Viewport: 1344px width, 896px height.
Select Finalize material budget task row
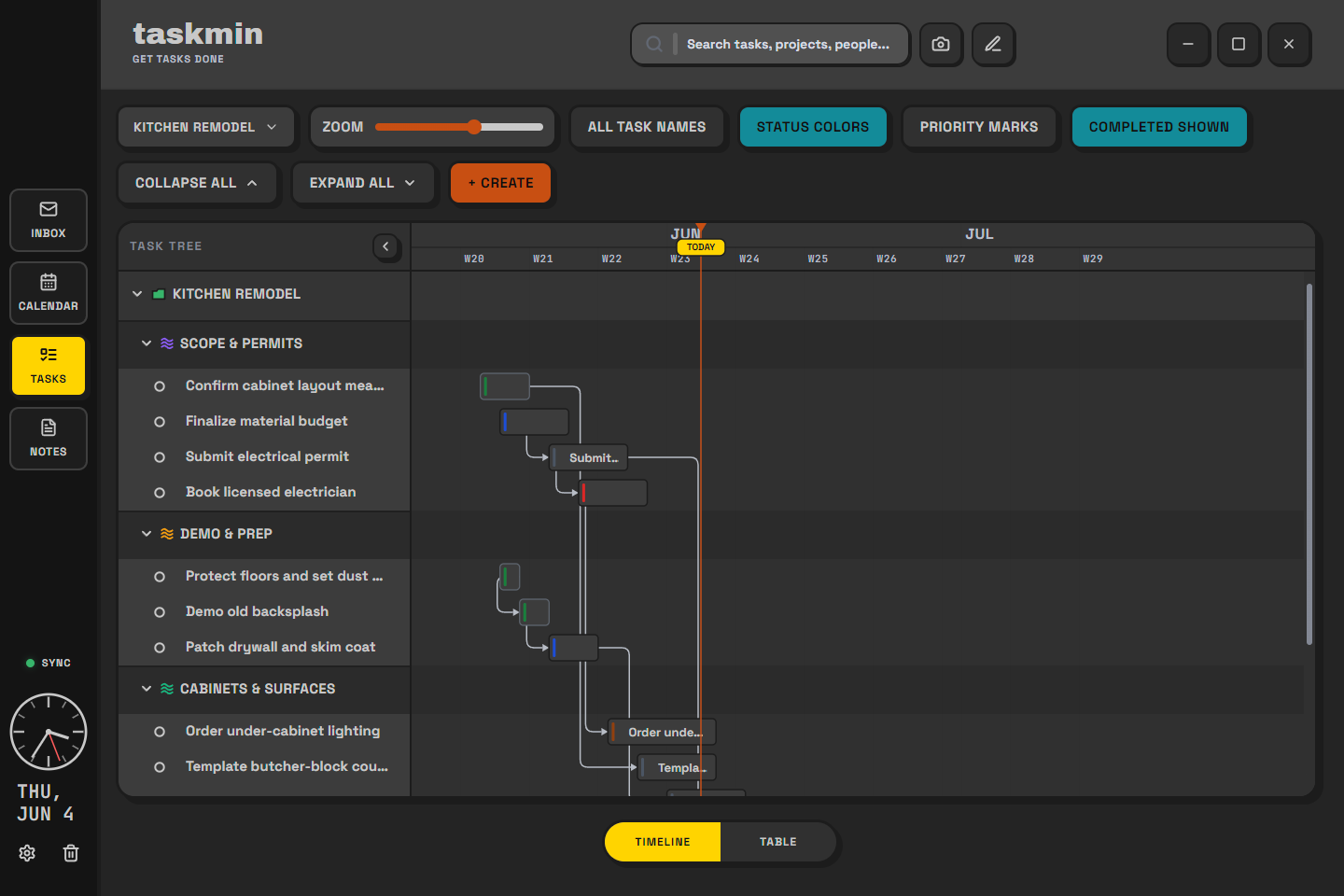point(264,422)
